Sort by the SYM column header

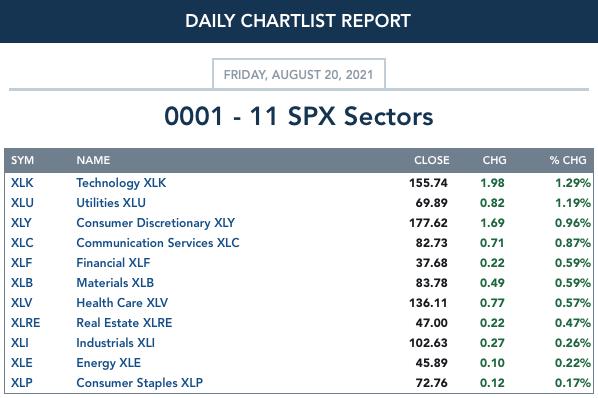click(23, 160)
